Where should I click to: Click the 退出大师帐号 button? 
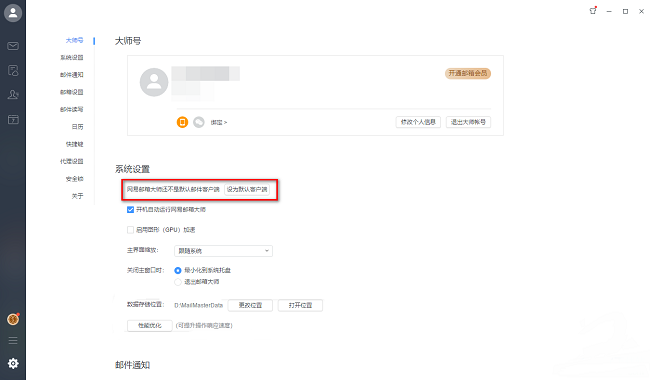point(468,122)
